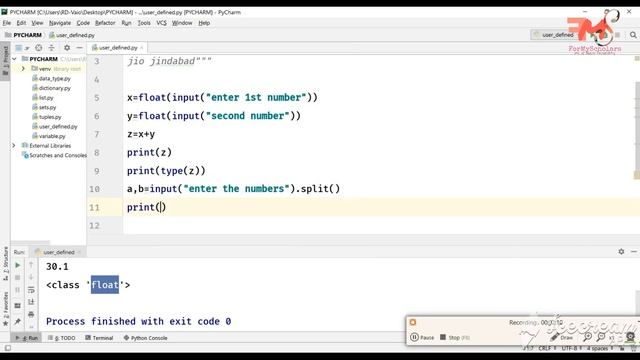Open the Run menu

(126, 23)
